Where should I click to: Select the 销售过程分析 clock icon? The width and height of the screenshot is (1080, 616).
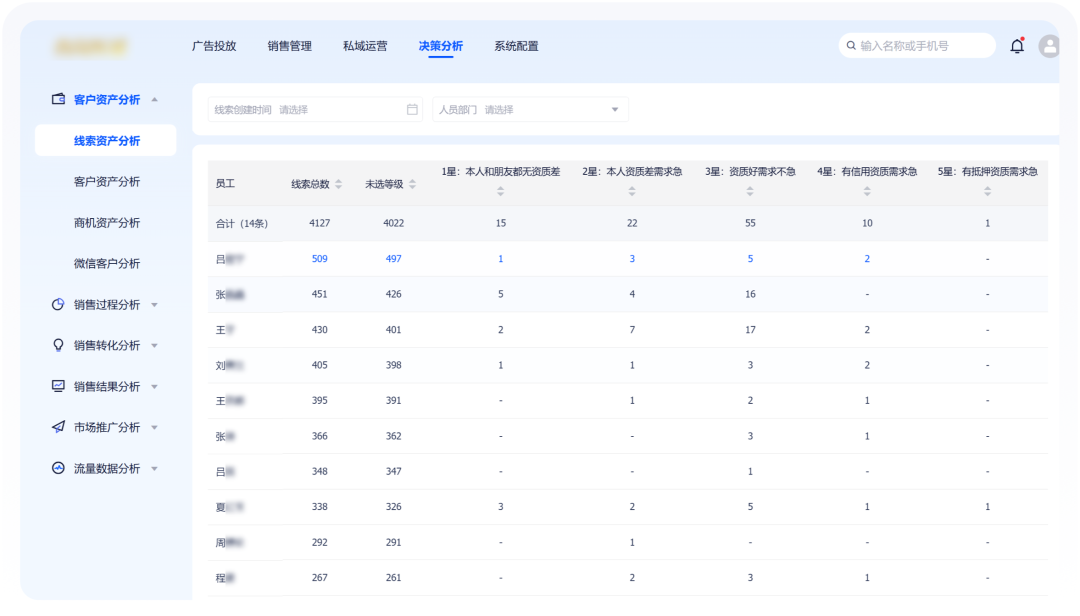pyautogui.click(x=57, y=304)
